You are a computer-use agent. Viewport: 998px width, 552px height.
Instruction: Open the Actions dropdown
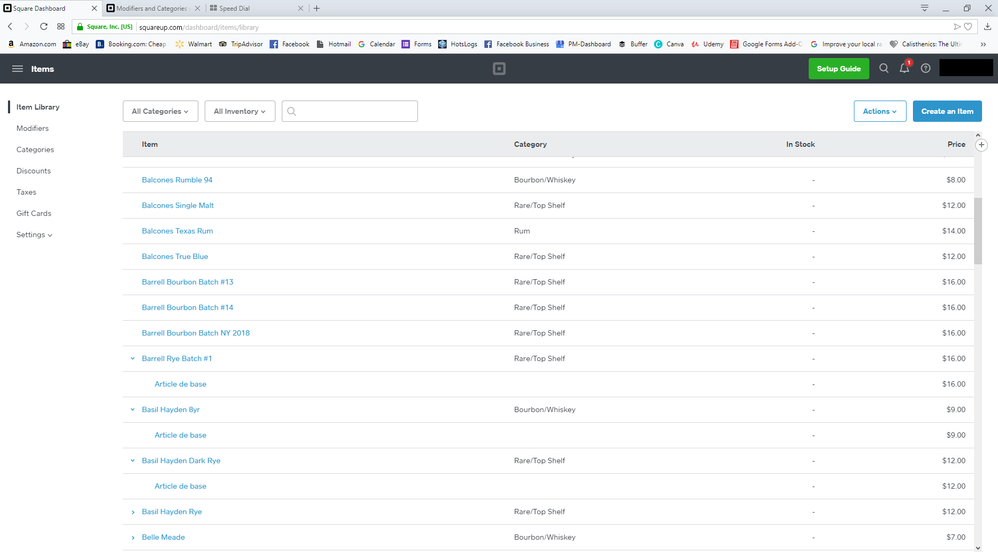[x=880, y=111]
